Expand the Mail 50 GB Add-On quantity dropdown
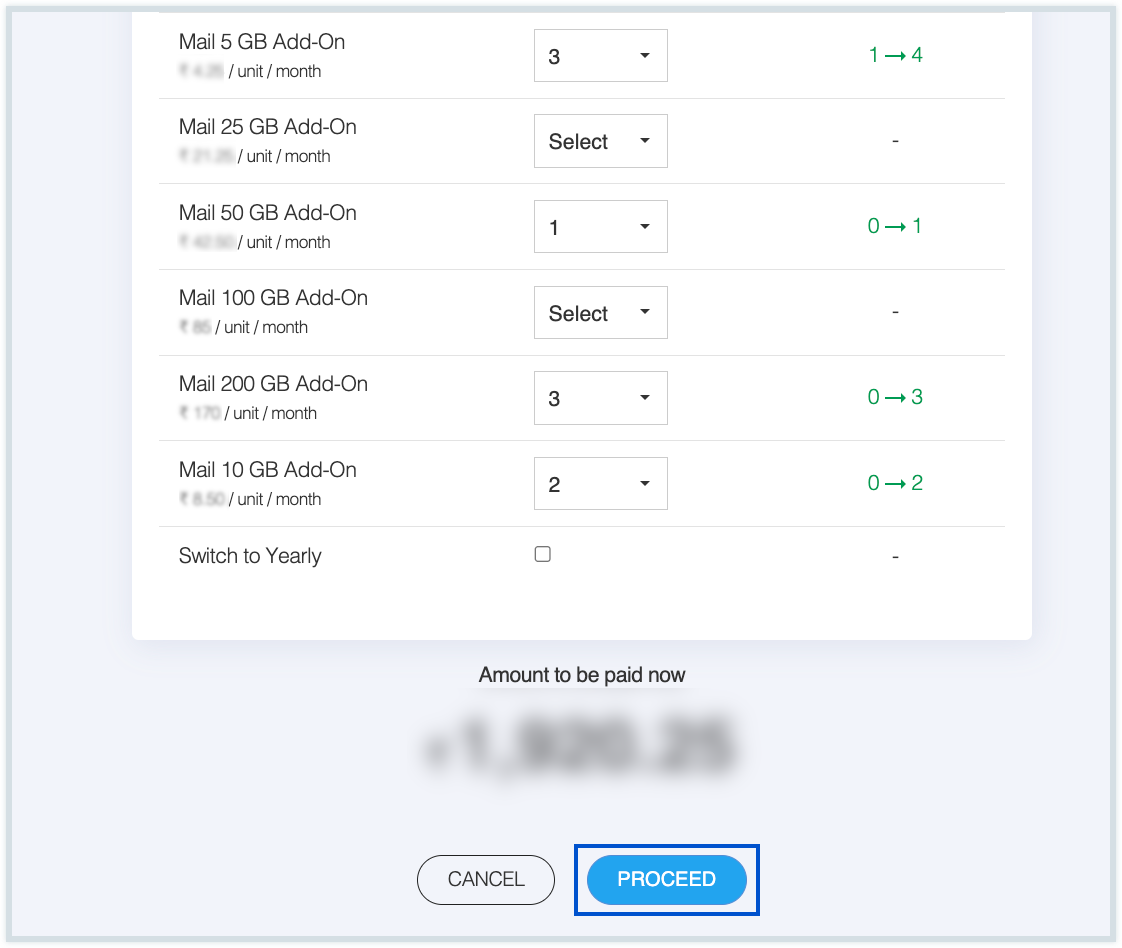 point(600,227)
